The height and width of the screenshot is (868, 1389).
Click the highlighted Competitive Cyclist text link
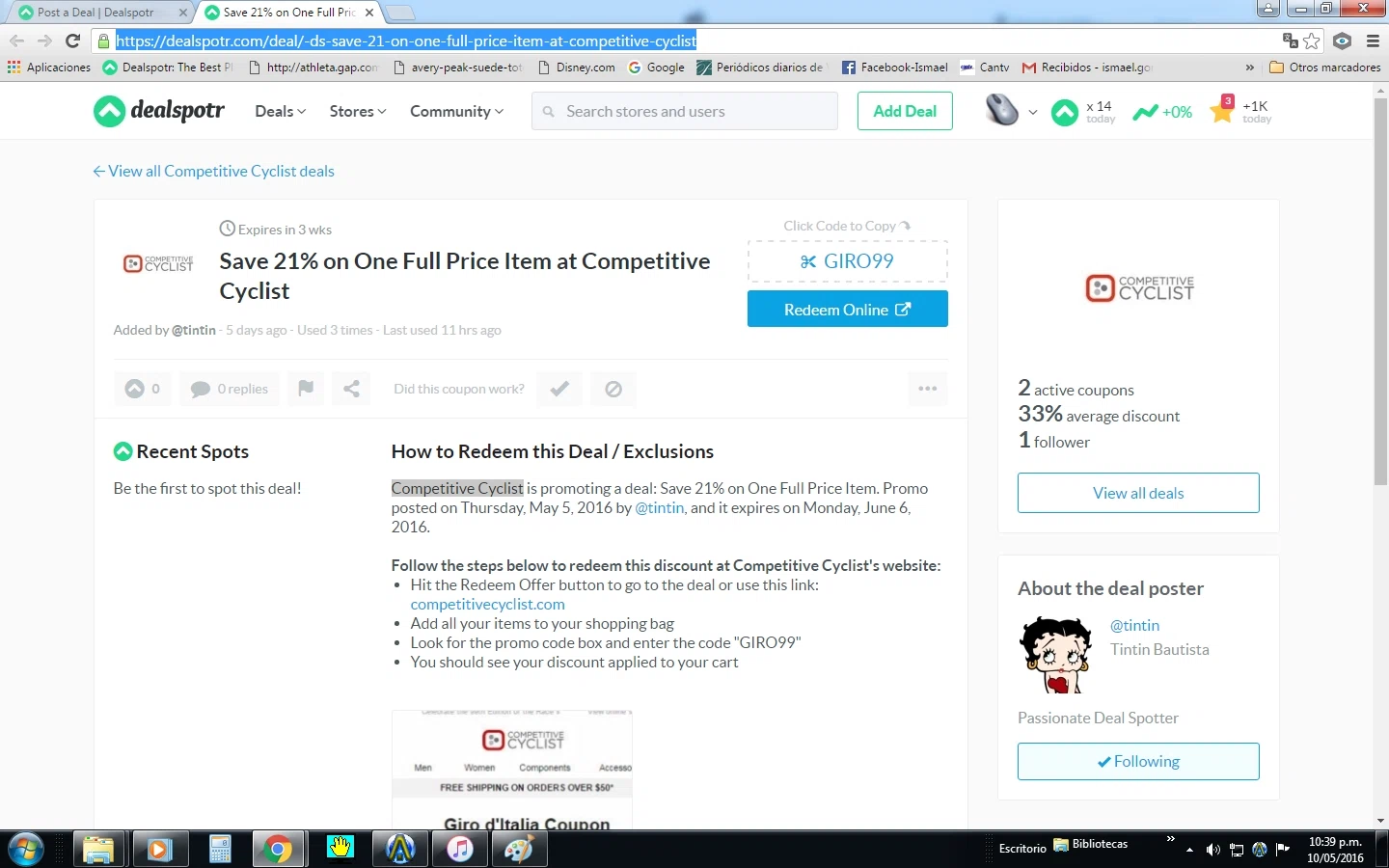pyautogui.click(x=457, y=488)
